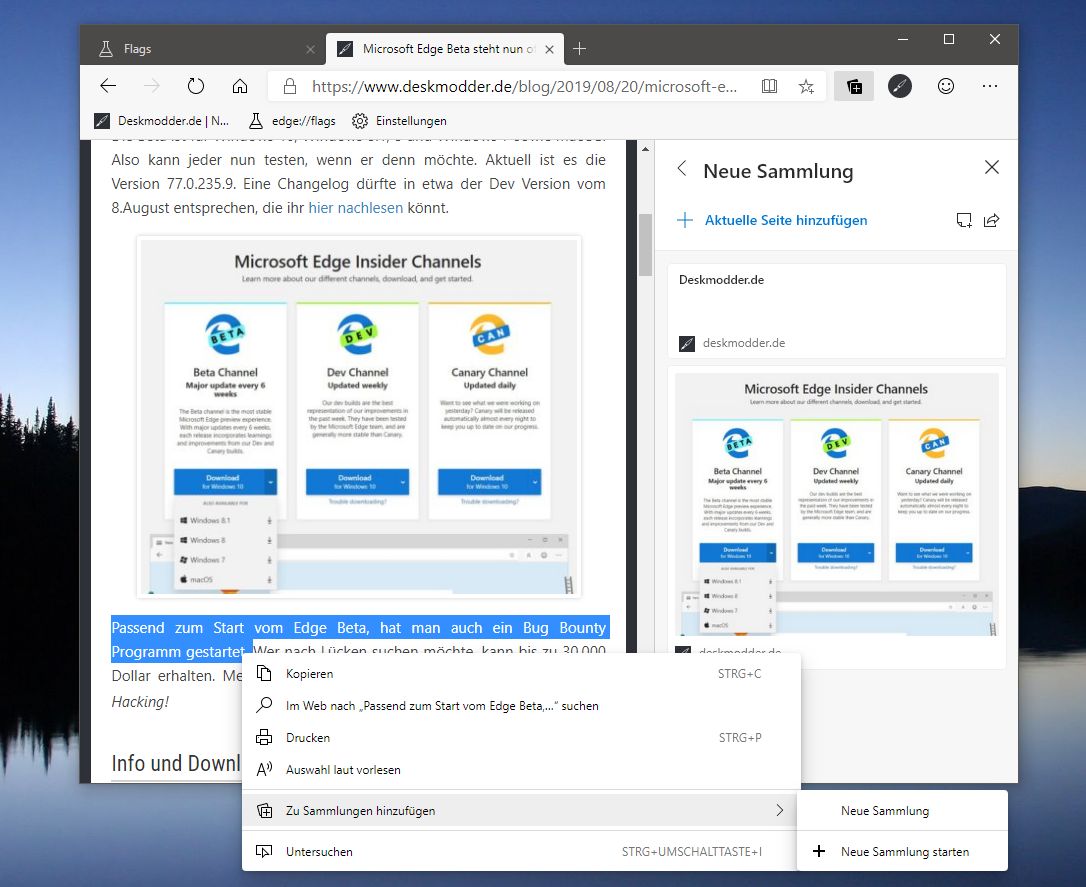Click share icon in collection pane
The height and width of the screenshot is (887, 1086).
[x=992, y=220]
